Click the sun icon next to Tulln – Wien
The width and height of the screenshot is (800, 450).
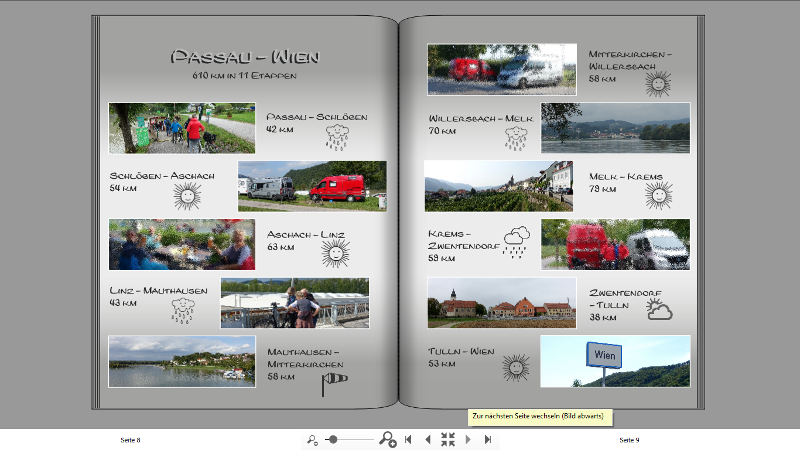[515, 368]
